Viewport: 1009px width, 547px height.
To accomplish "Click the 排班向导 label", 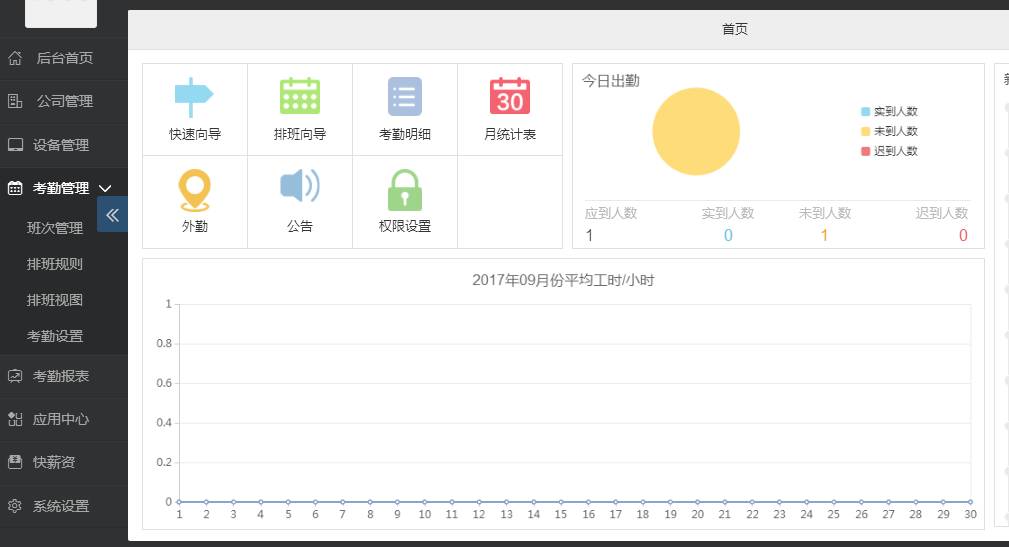I will [x=300, y=134].
